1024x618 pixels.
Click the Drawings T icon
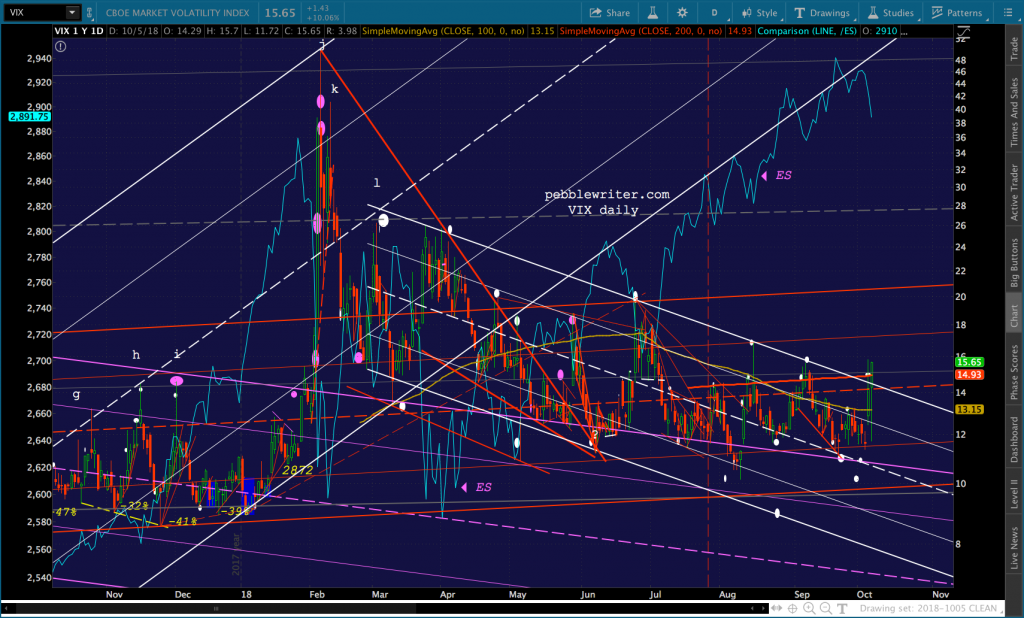799,12
